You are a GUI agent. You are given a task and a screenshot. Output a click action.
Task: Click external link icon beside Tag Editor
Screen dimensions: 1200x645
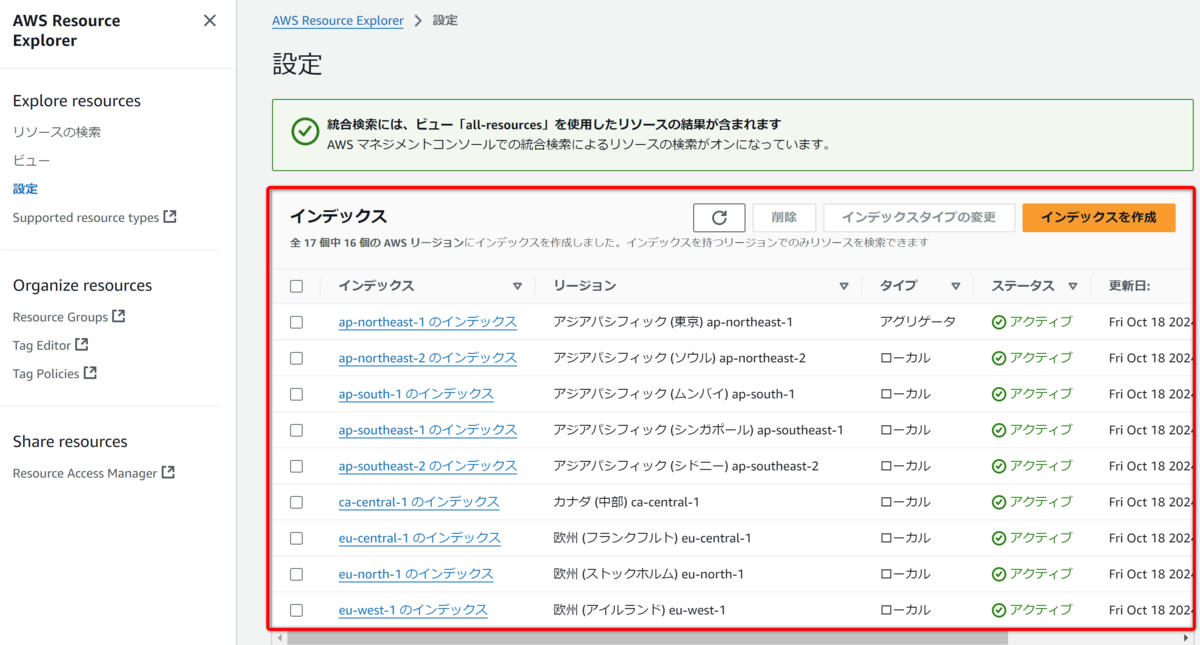click(x=82, y=344)
